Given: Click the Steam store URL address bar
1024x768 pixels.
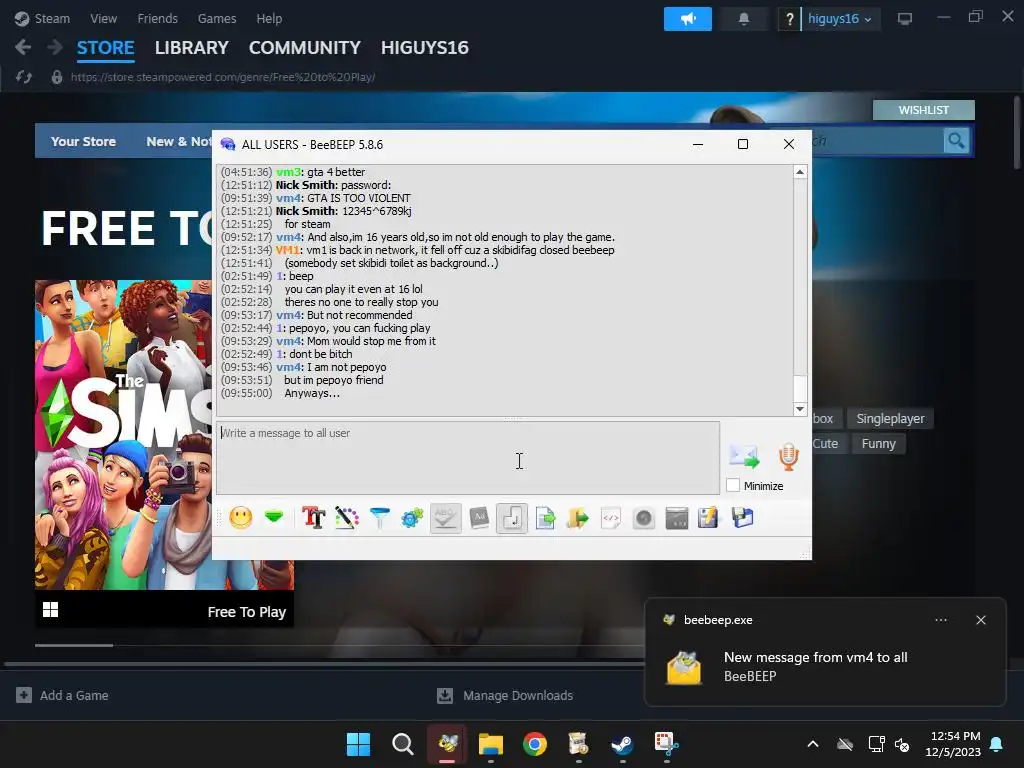Looking at the screenshot, I should pyautogui.click(x=223, y=77).
